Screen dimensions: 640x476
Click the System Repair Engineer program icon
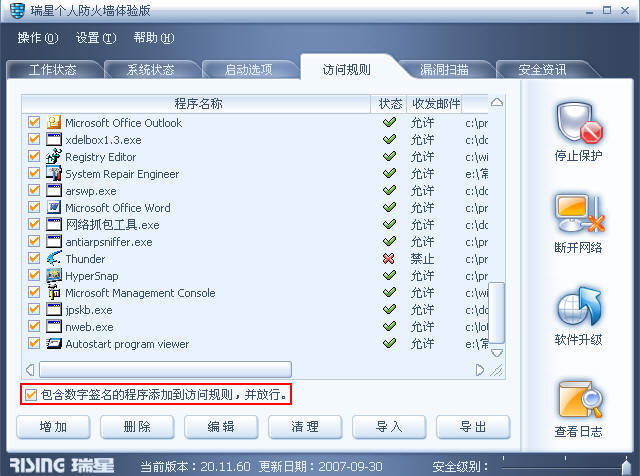(x=53, y=173)
